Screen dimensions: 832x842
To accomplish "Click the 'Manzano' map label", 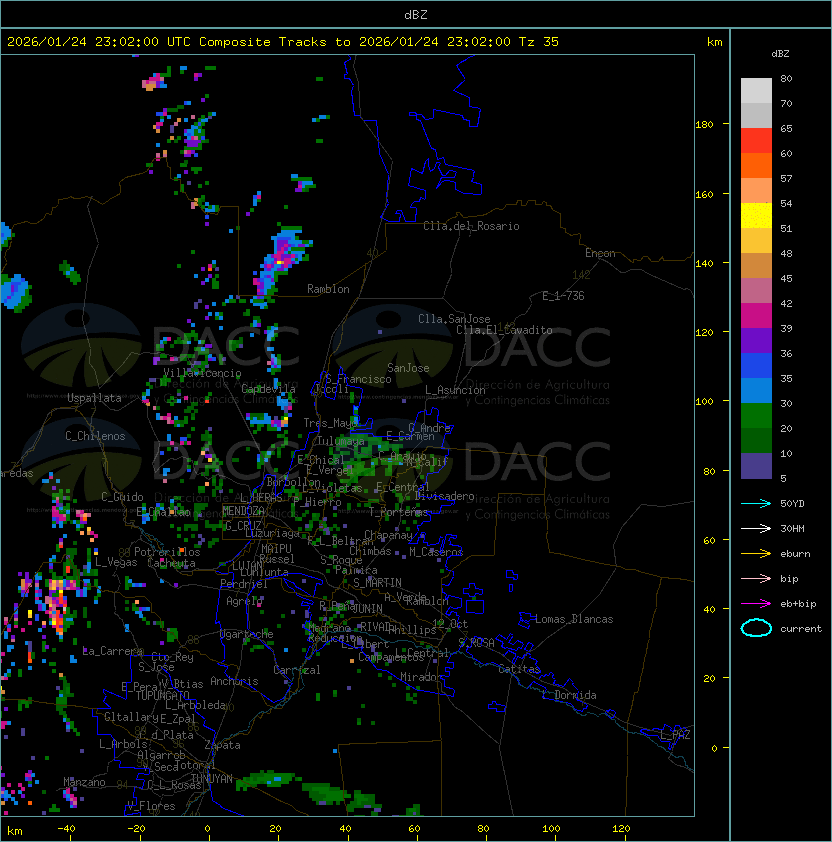I will click(84, 782).
